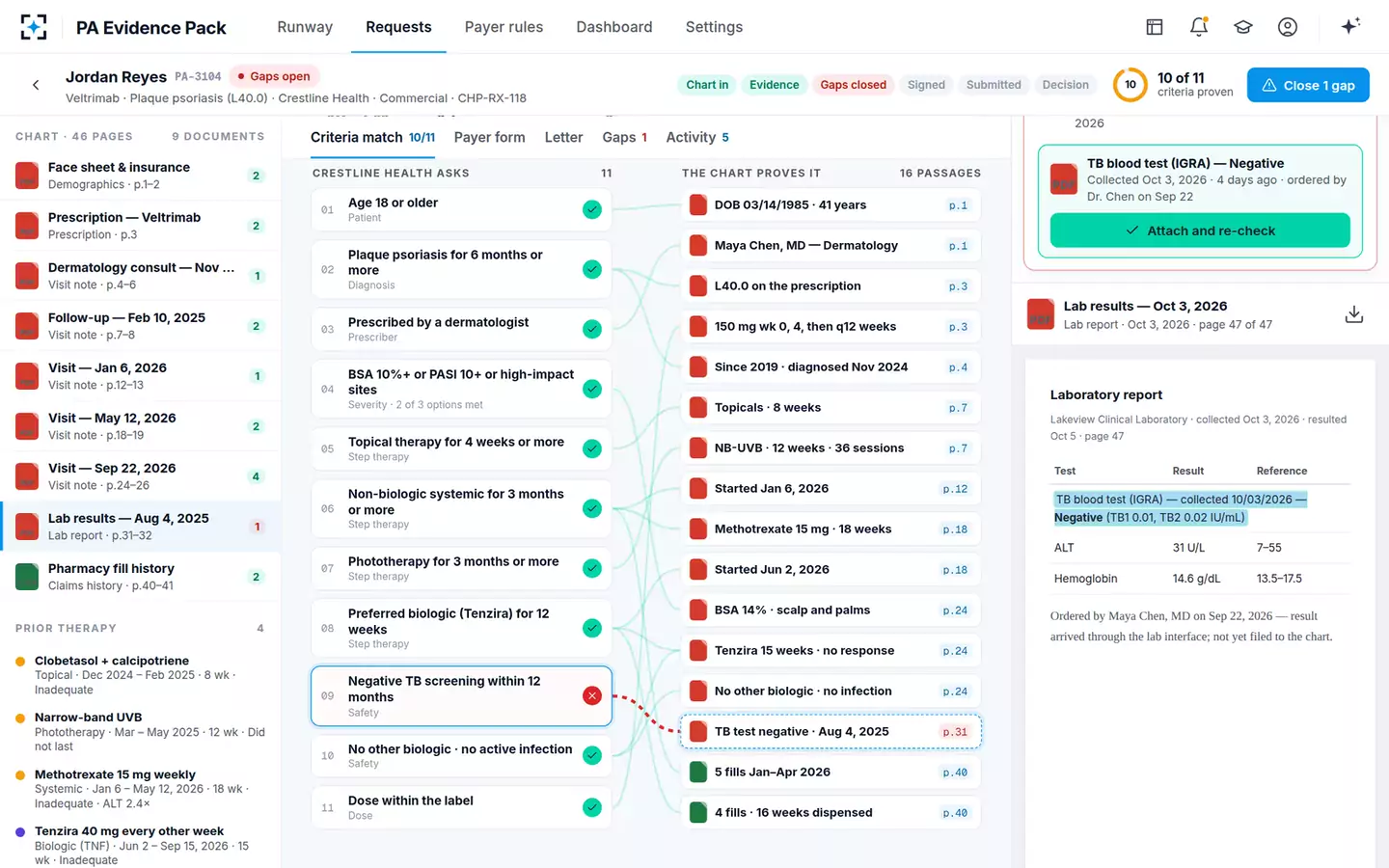1389x868 pixels.
Task: Open the notifications bell
Action: click(x=1199, y=27)
